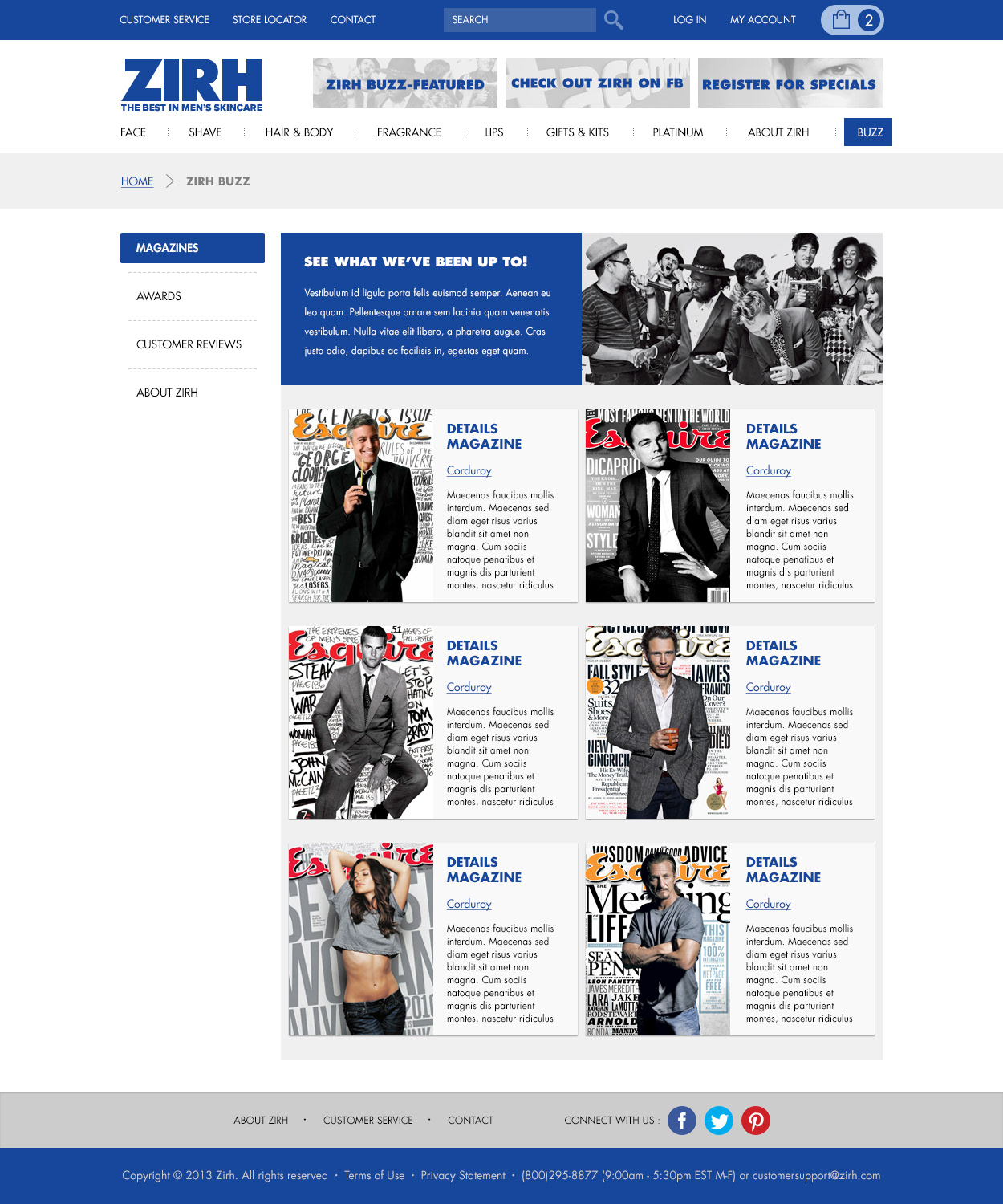The width and height of the screenshot is (1003, 1204).
Task: Click the group photo hero banner image
Action: click(x=732, y=309)
